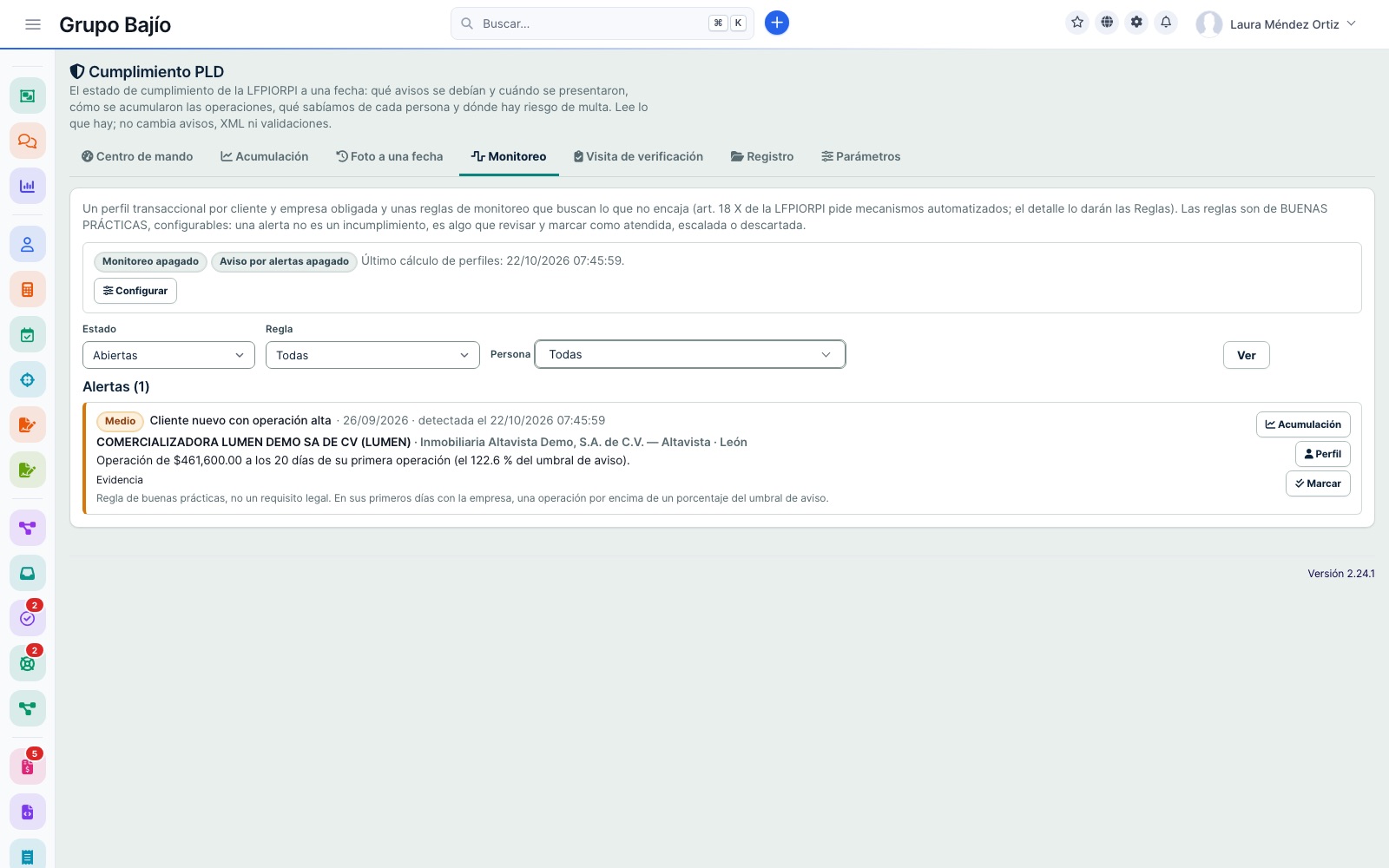This screenshot has height=868, width=1389.
Task: Click the Ver button
Action: click(1247, 355)
